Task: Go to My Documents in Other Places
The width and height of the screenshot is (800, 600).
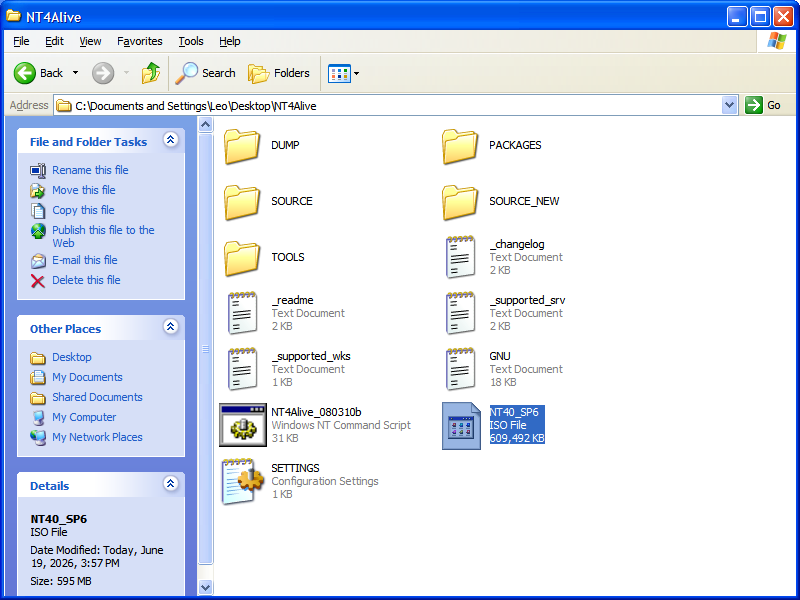Action: click(87, 377)
